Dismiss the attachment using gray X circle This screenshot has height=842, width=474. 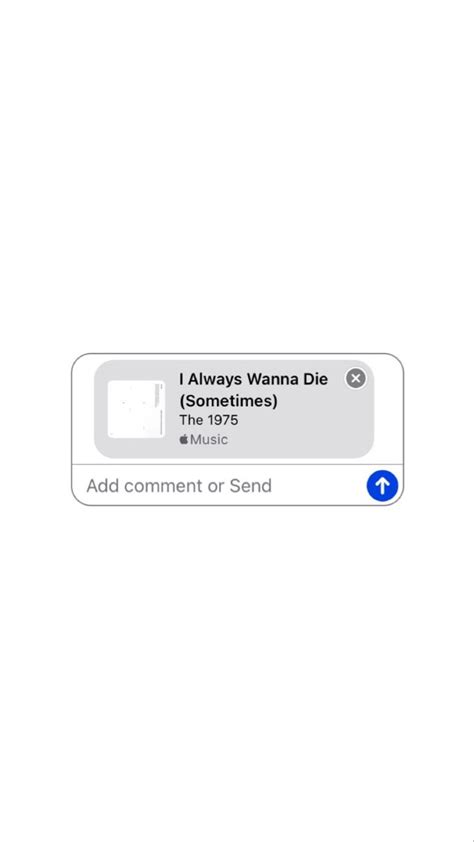[355, 378]
